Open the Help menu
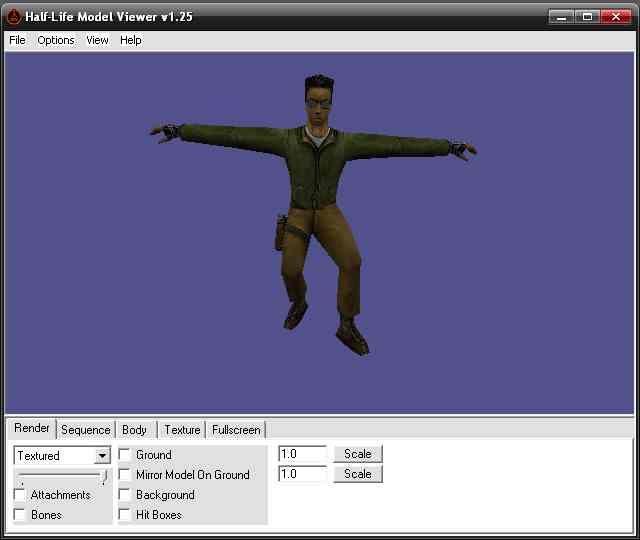Image resolution: width=640 pixels, height=540 pixels. pyautogui.click(x=131, y=40)
